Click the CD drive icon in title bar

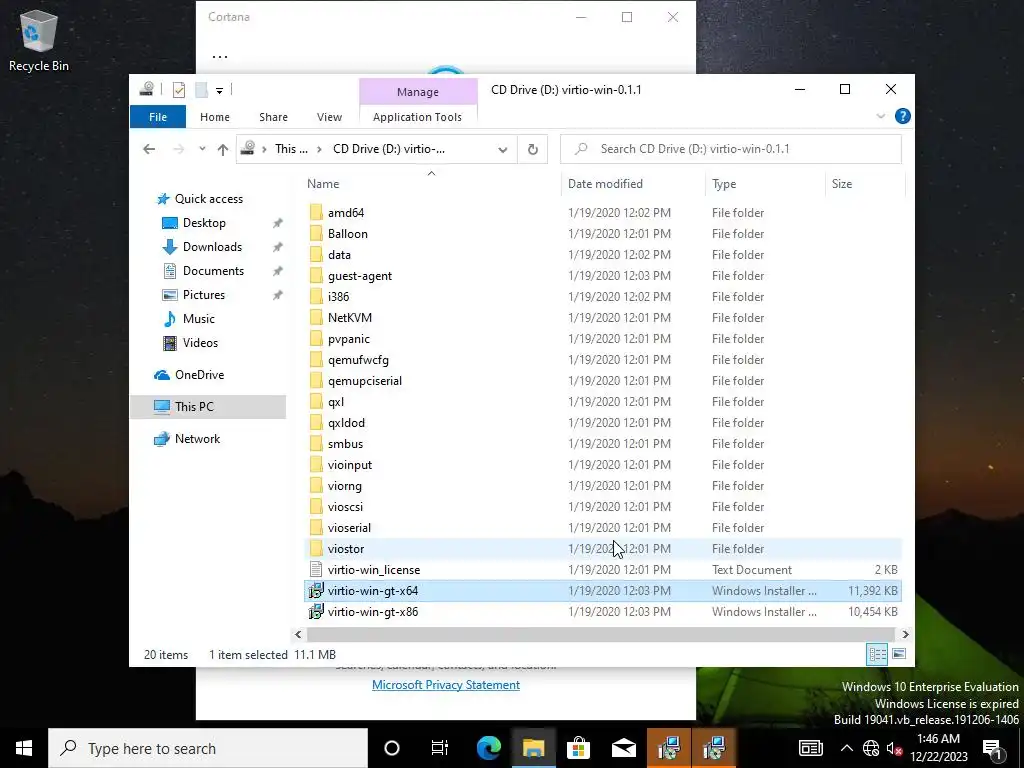click(147, 89)
